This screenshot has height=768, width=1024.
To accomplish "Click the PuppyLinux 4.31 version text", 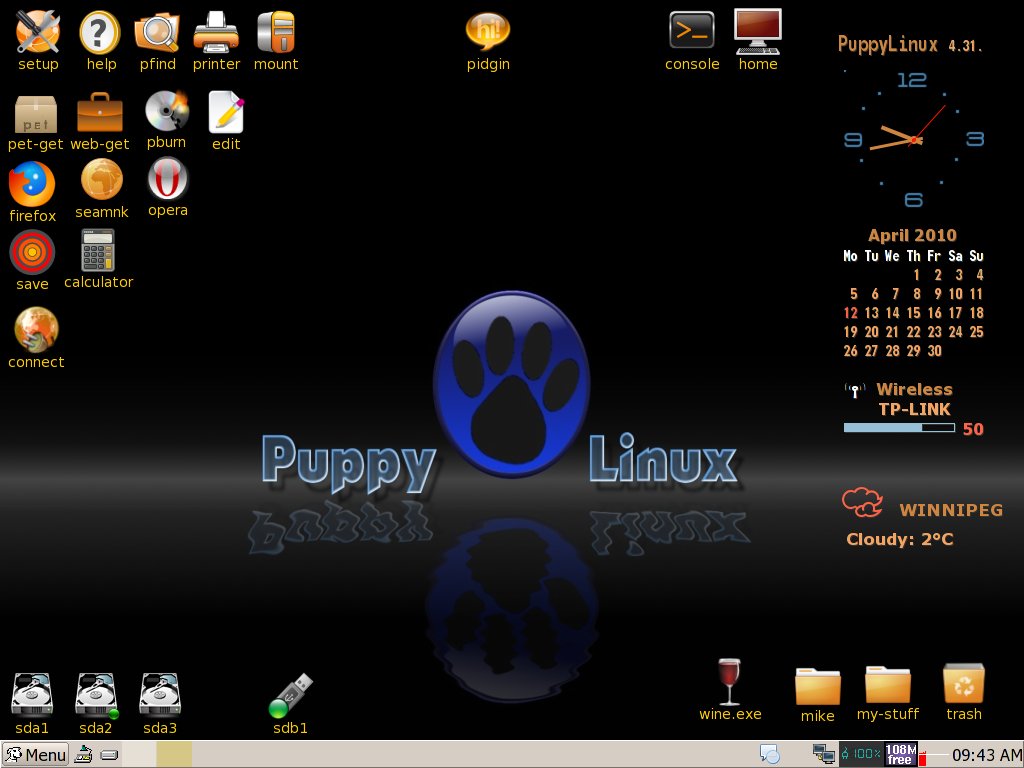I will click(910, 44).
